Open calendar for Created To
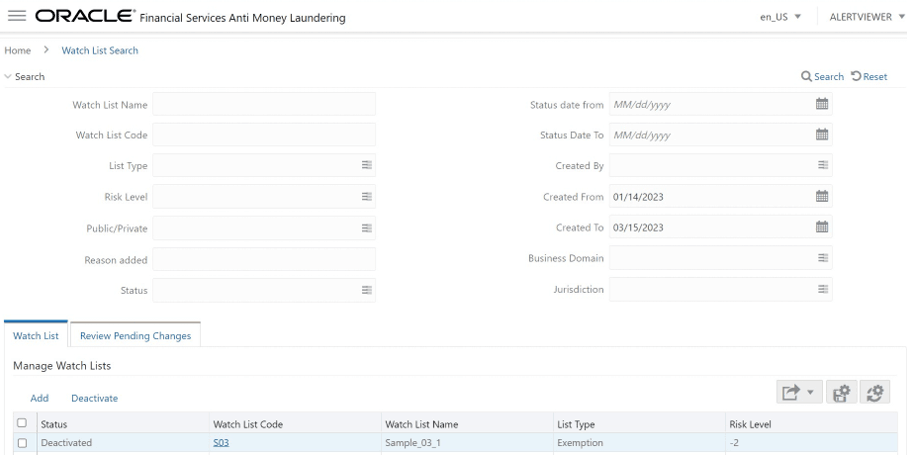 [x=821, y=227]
